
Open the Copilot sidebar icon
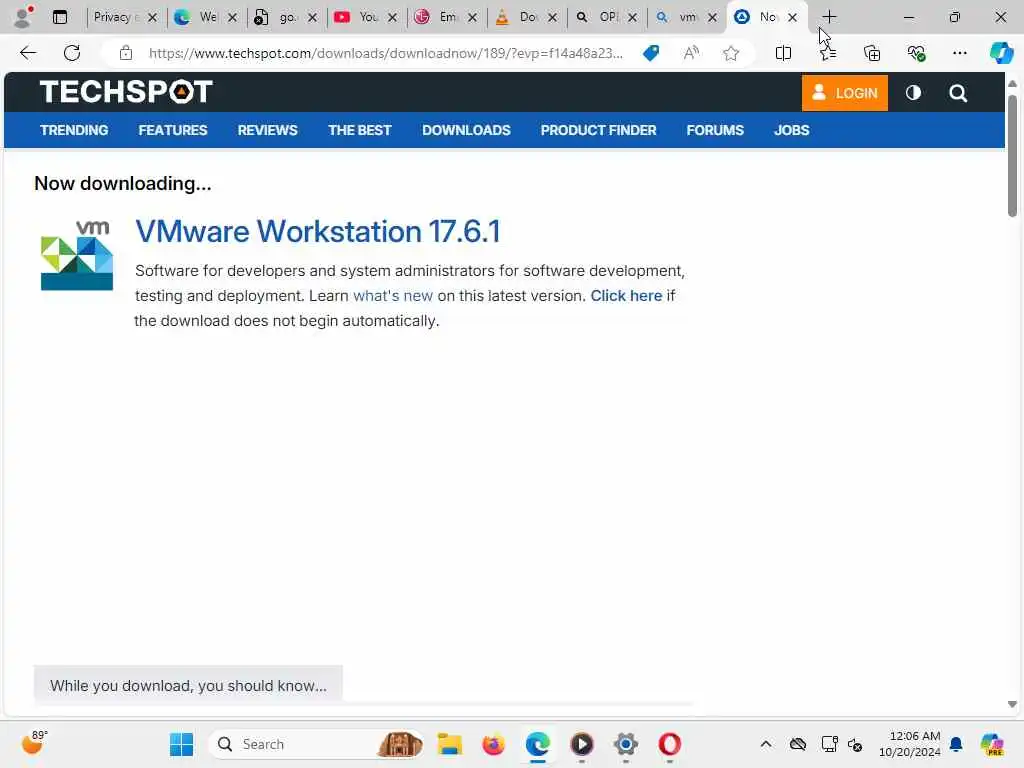coord(1001,53)
